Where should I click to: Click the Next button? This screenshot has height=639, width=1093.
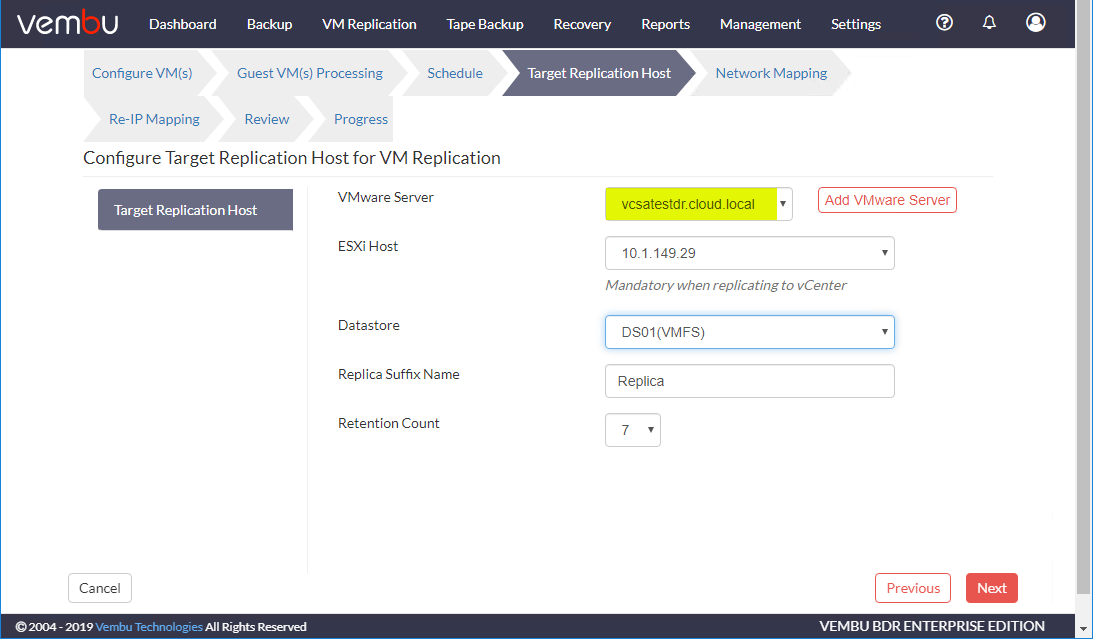pos(992,588)
